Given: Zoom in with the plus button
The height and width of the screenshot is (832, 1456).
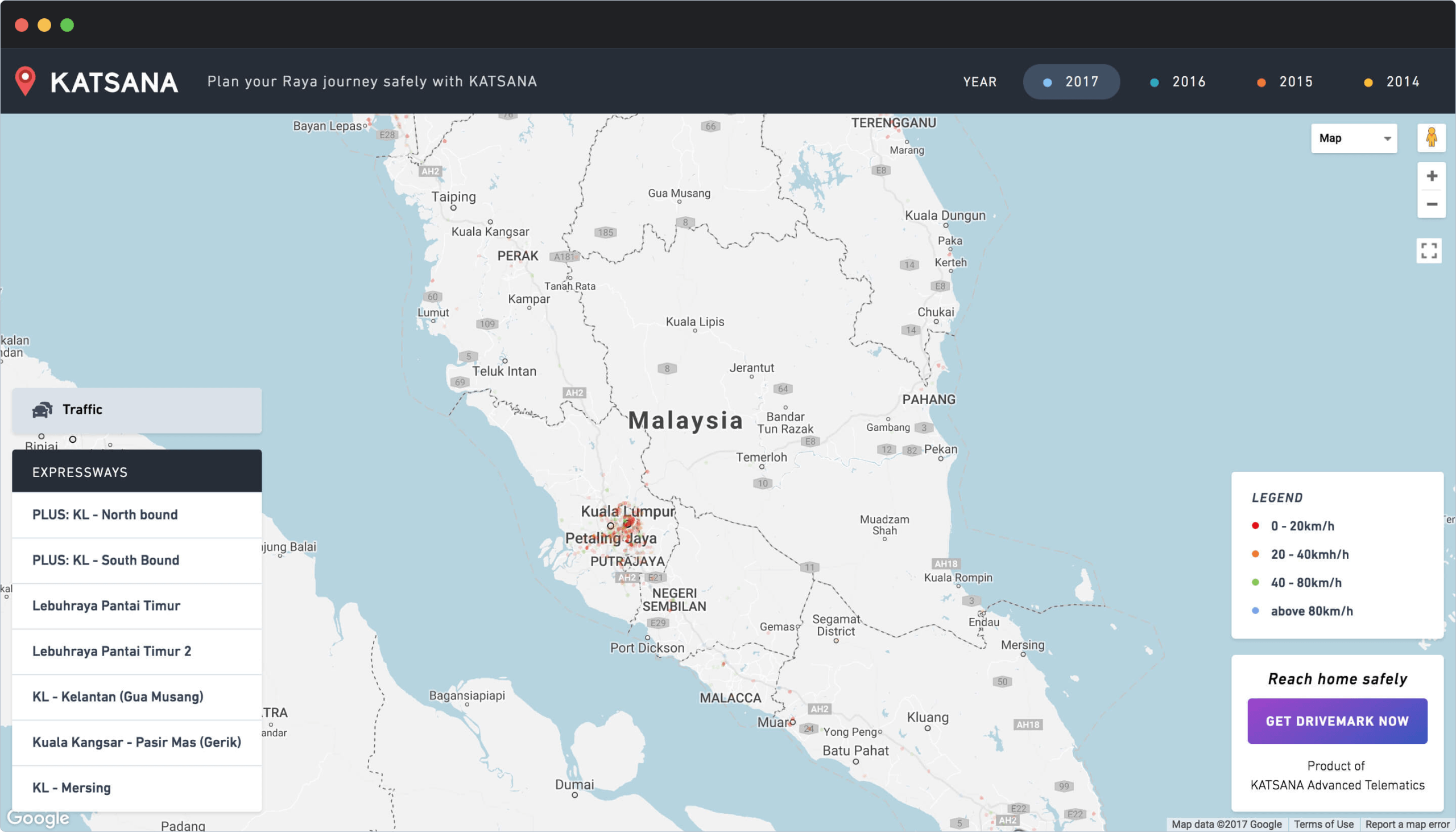Looking at the screenshot, I should coord(1432,176).
